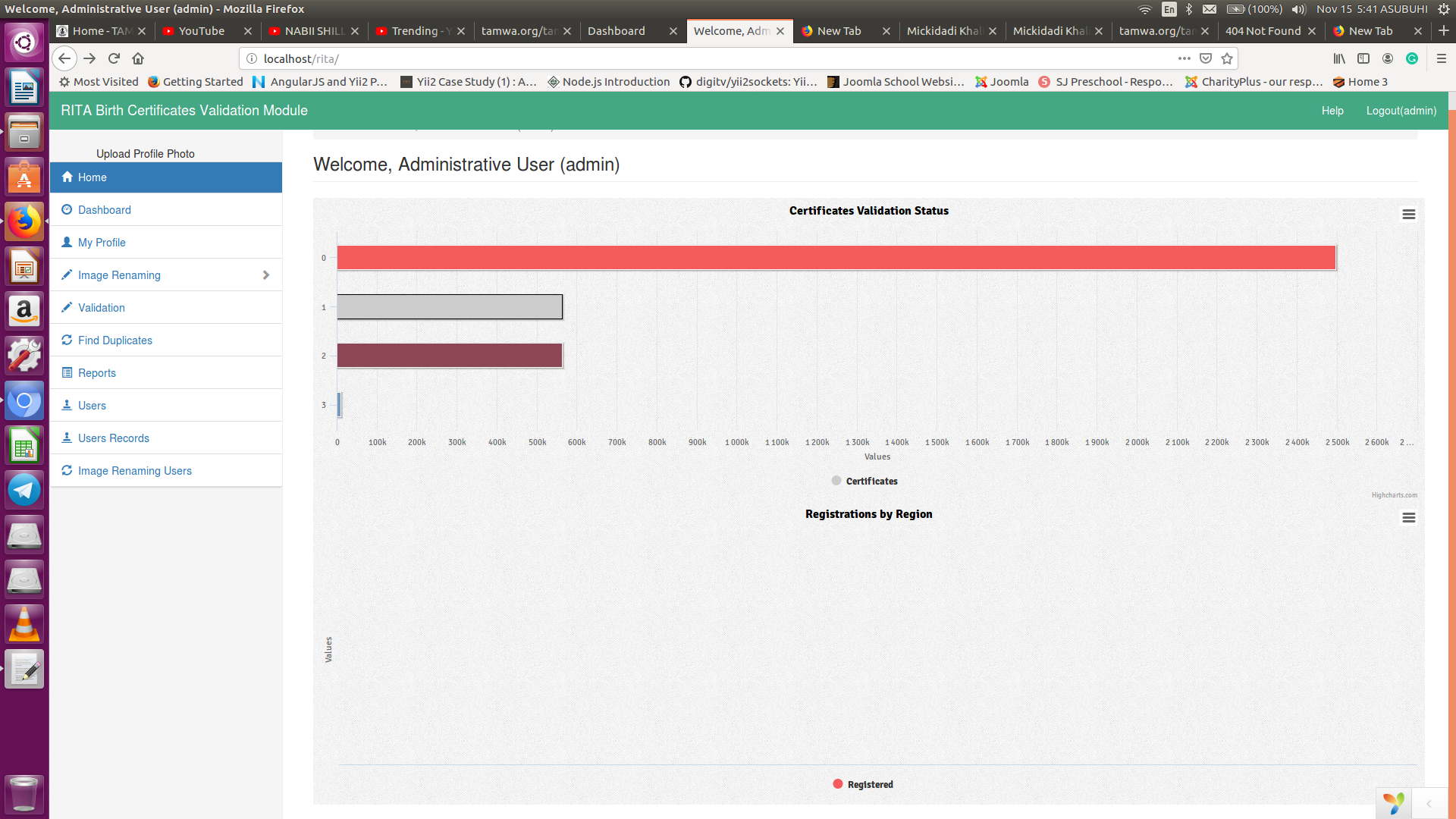Viewport: 1456px width, 819px height.
Task: Expand the Image Renaming submenu arrow
Action: click(x=265, y=275)
